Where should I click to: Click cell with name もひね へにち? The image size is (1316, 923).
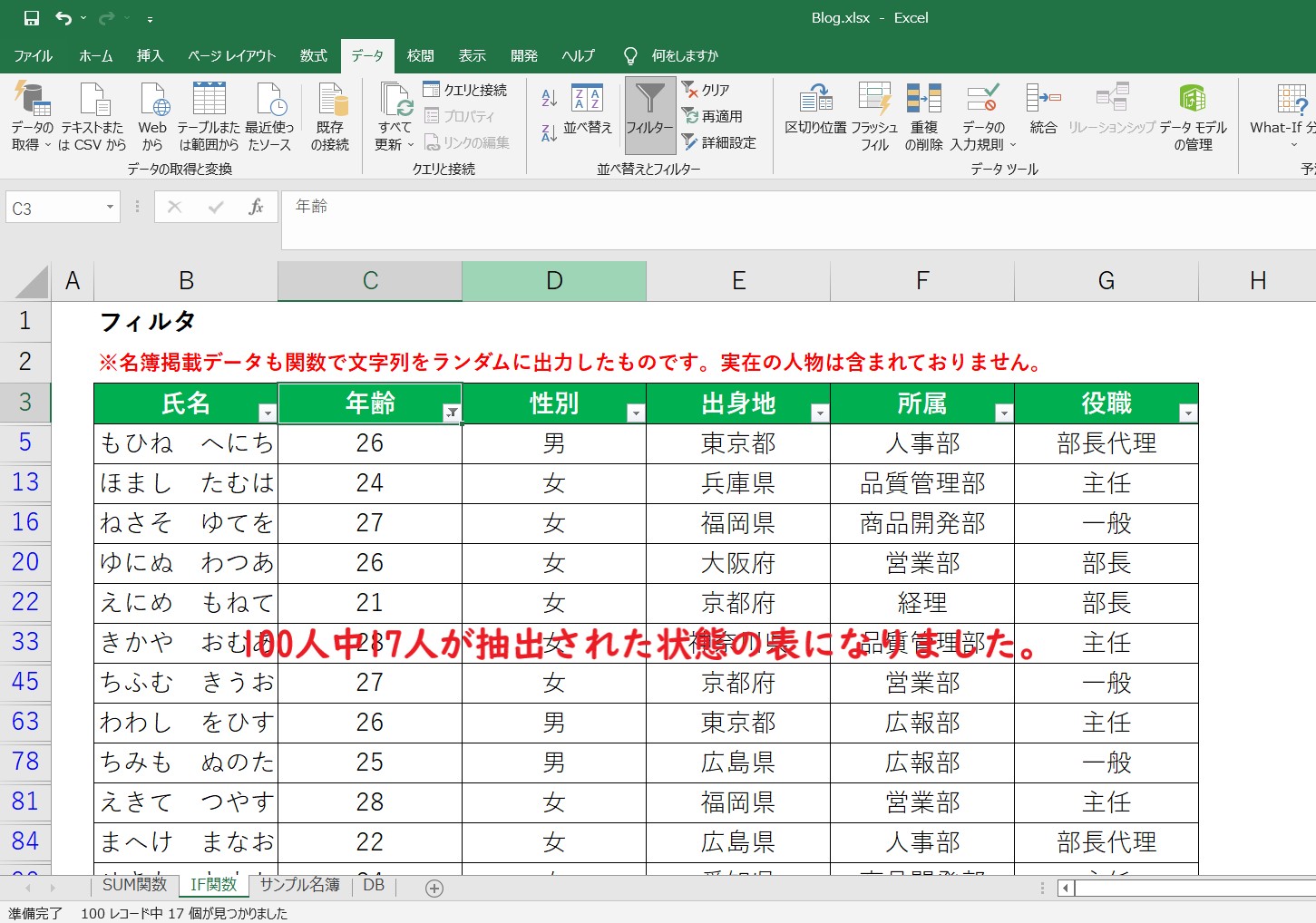(x=186, y=443)
